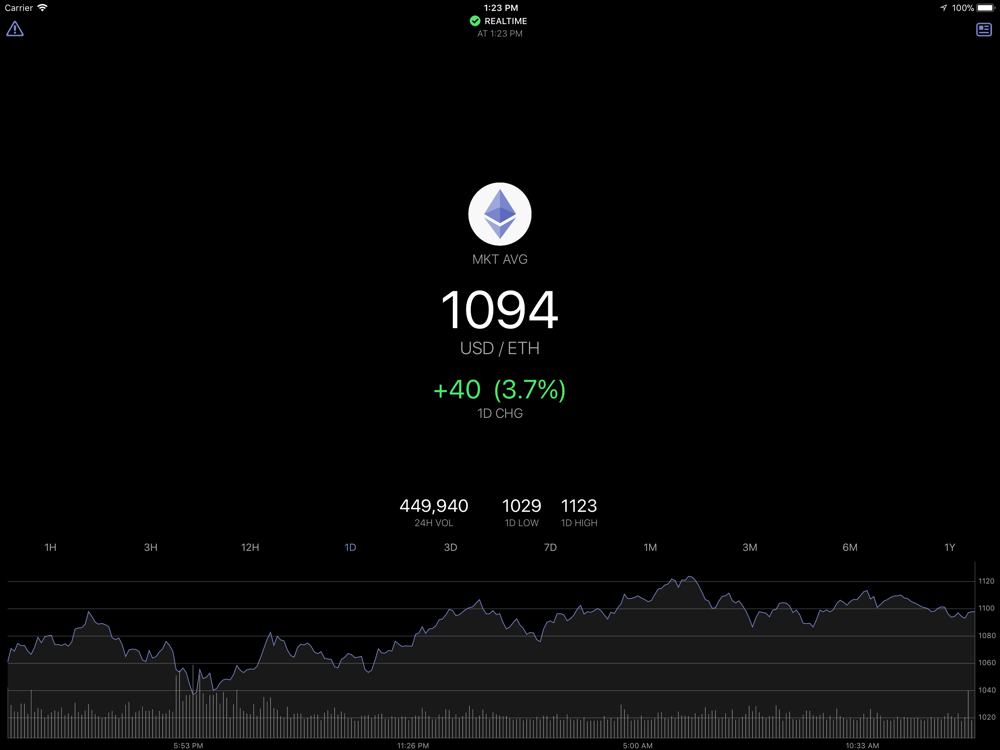1000x750 pixels.
Task: Tap the USD / ETH currency pair
Action: tap(500, 348)
